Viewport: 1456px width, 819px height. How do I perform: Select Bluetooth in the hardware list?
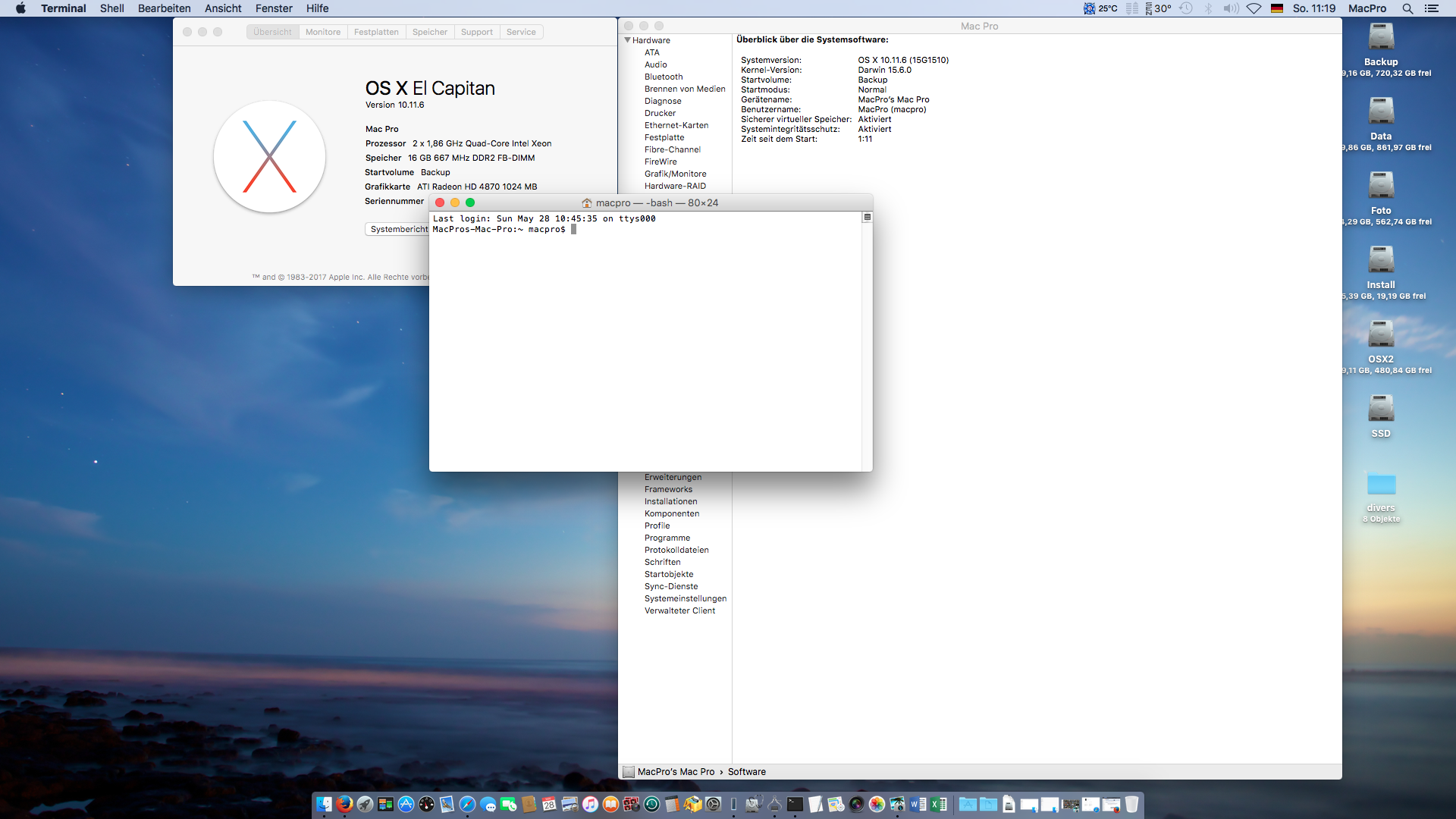click(664, 77)
